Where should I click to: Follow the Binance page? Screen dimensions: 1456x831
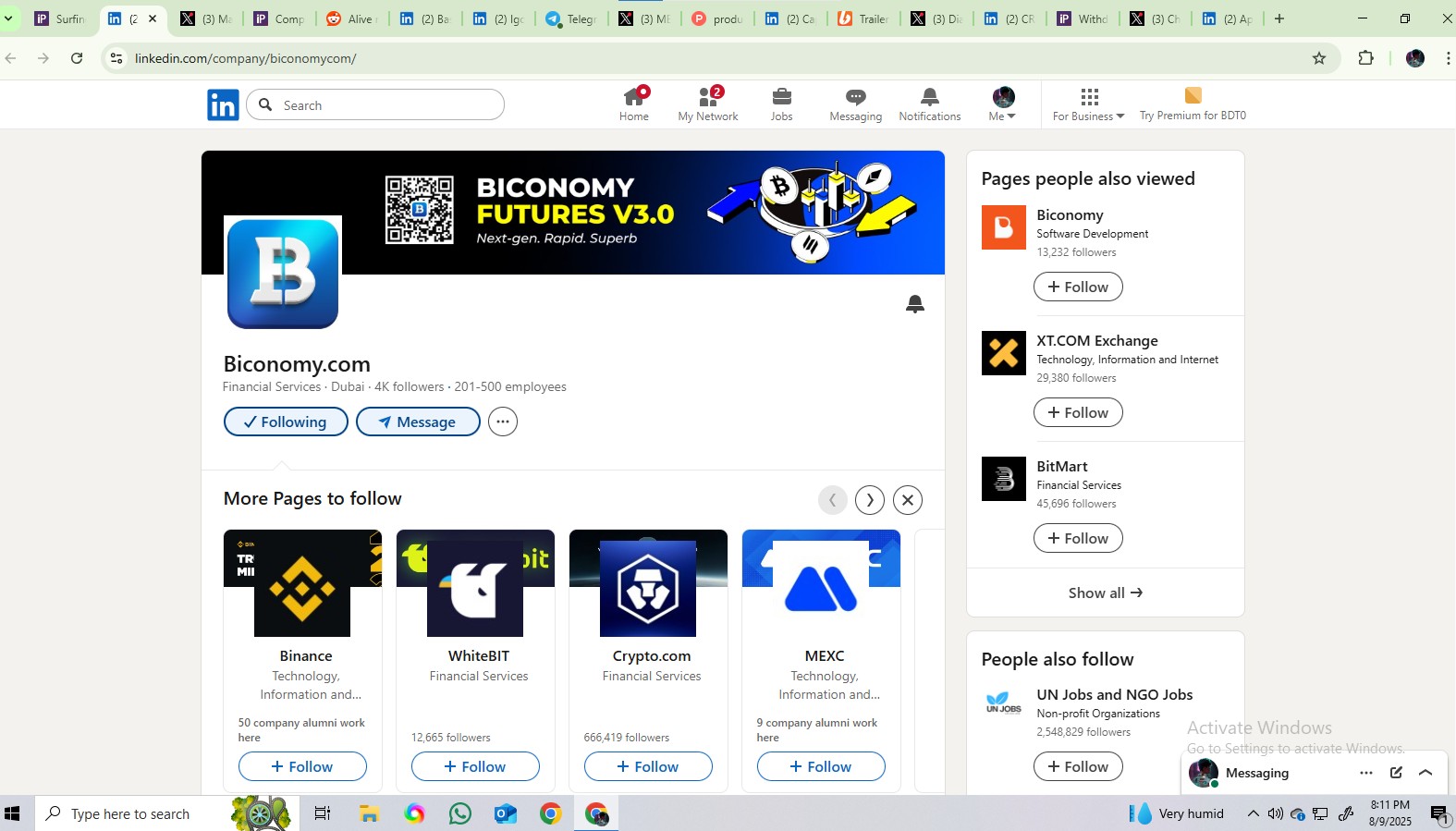click(x=302, y=766)
